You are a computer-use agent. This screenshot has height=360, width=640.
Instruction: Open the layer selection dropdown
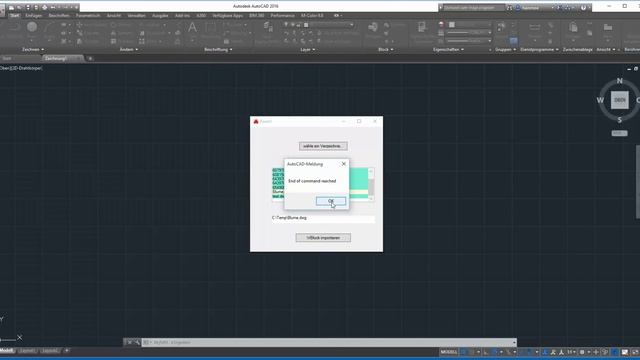tap(329, 25)
